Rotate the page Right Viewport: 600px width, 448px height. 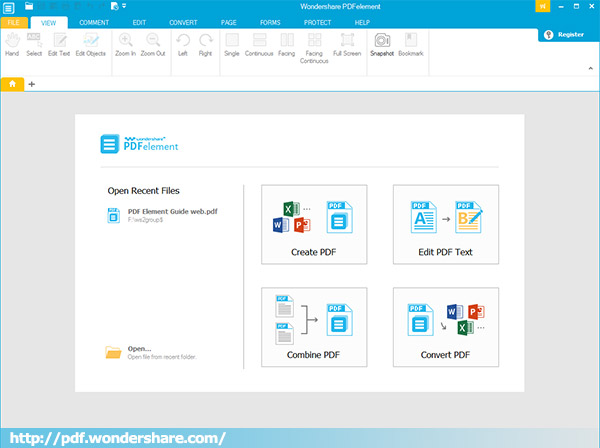(205, 45)
